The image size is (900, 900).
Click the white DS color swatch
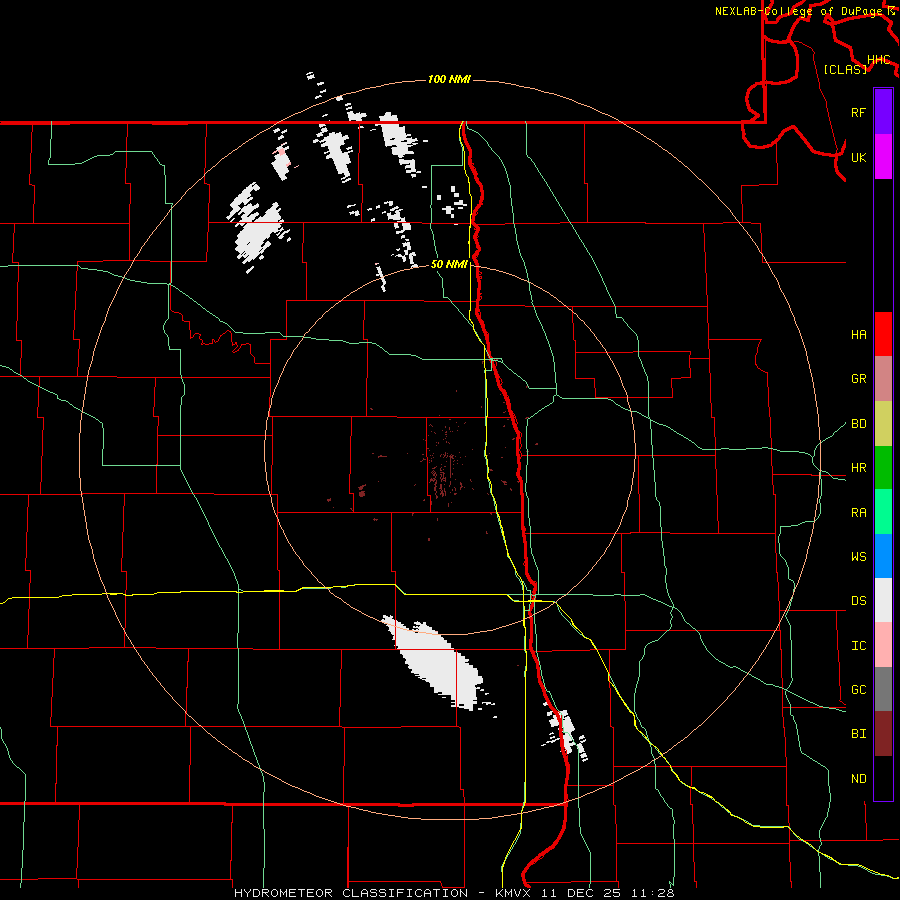pyautogui.click(x=883, y=600)
